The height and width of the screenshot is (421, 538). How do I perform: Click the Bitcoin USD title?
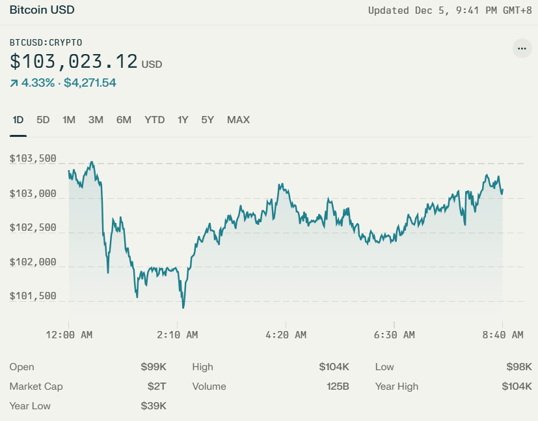point(42,10)
